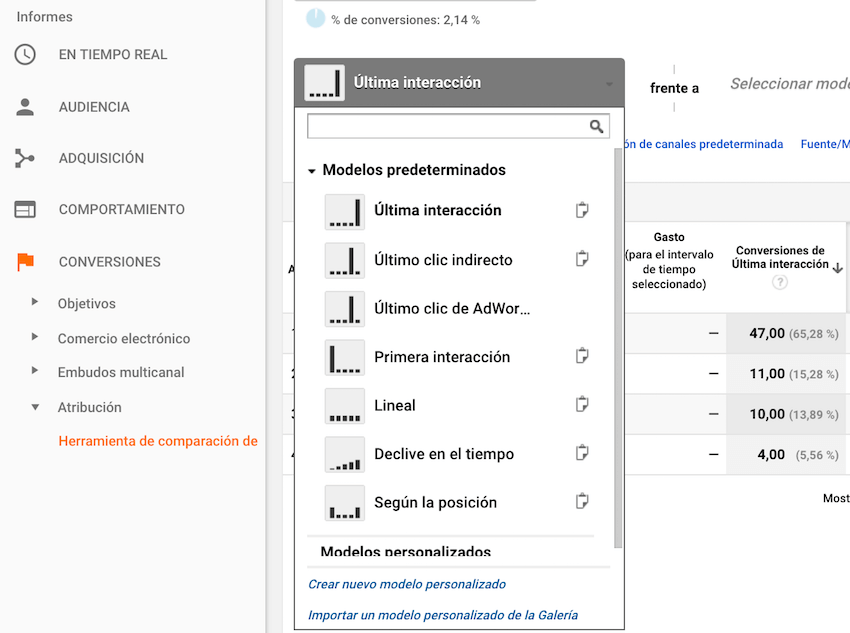Click the Gasto column header
This screenshot has height=633, width=850.
coord(669,261)
